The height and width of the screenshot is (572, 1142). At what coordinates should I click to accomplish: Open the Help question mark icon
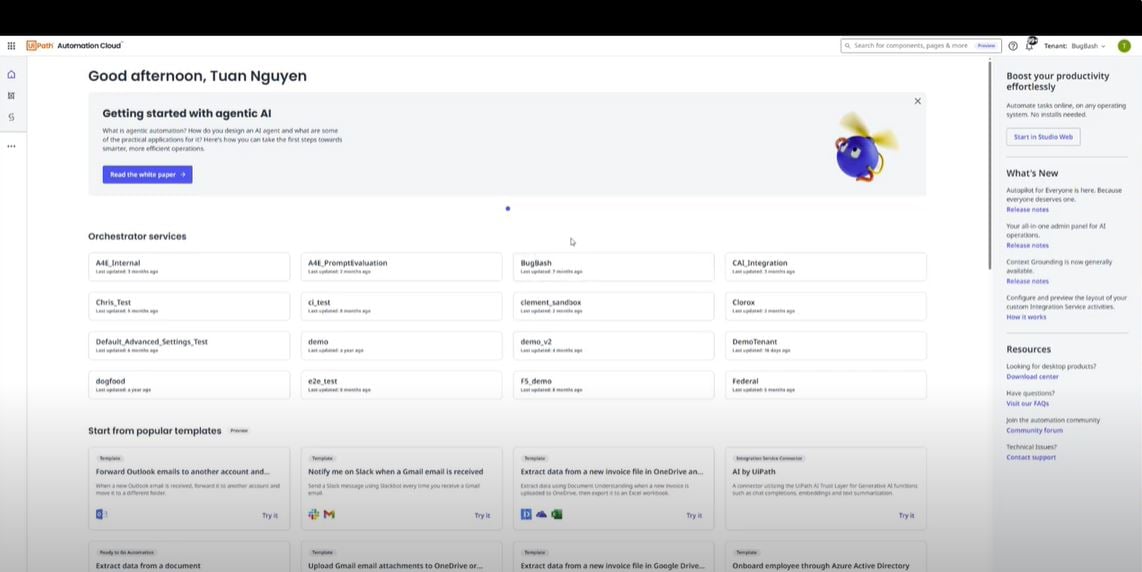pyautogui.click(x=1013, y=46)
